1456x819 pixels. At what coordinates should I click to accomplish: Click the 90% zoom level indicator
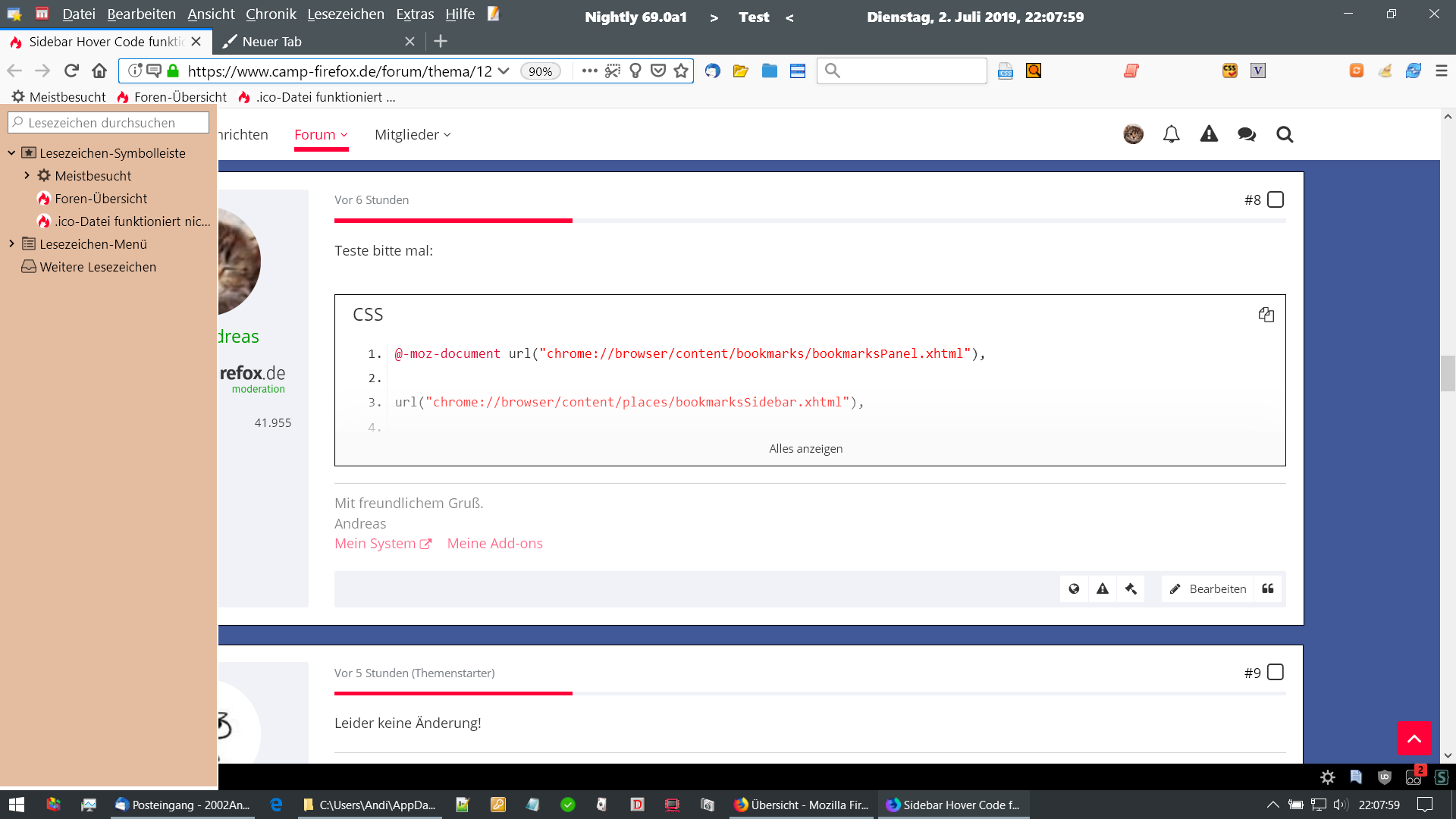540,71
